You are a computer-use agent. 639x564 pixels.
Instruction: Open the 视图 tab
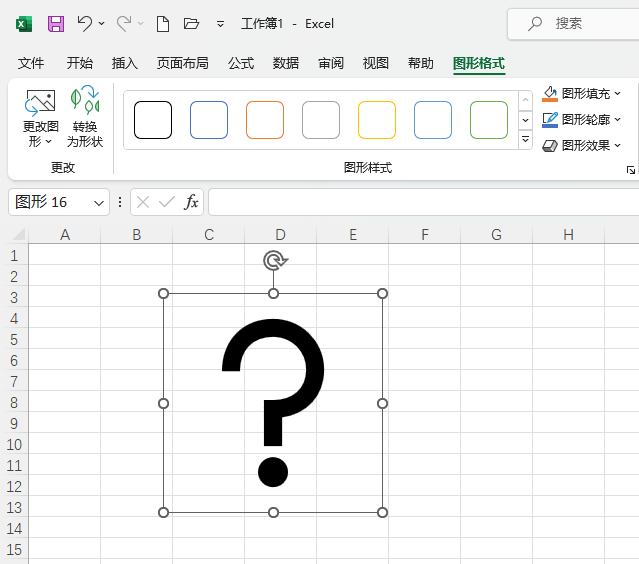click(375, 63)
